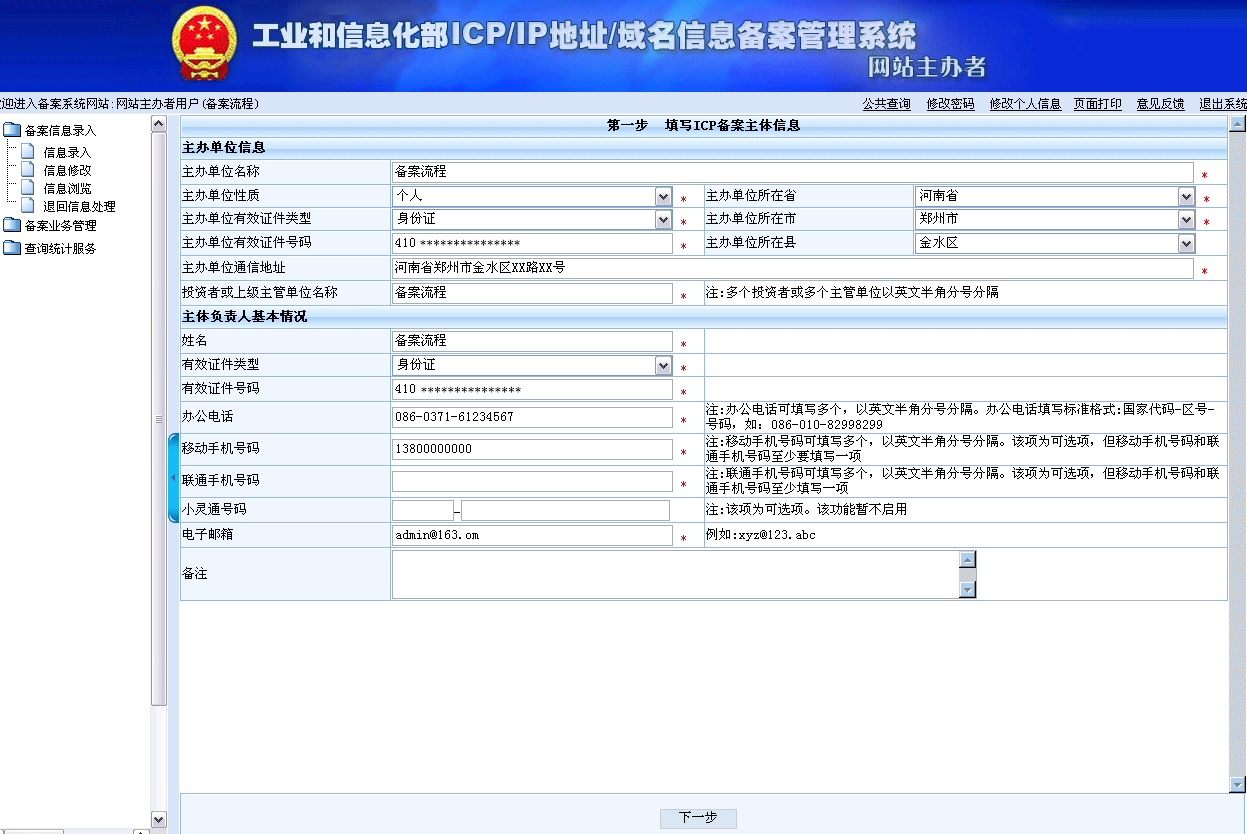Click the 备案信息录入 folder icon
Screen dimensions: 1247x834
tap(12, 130)
